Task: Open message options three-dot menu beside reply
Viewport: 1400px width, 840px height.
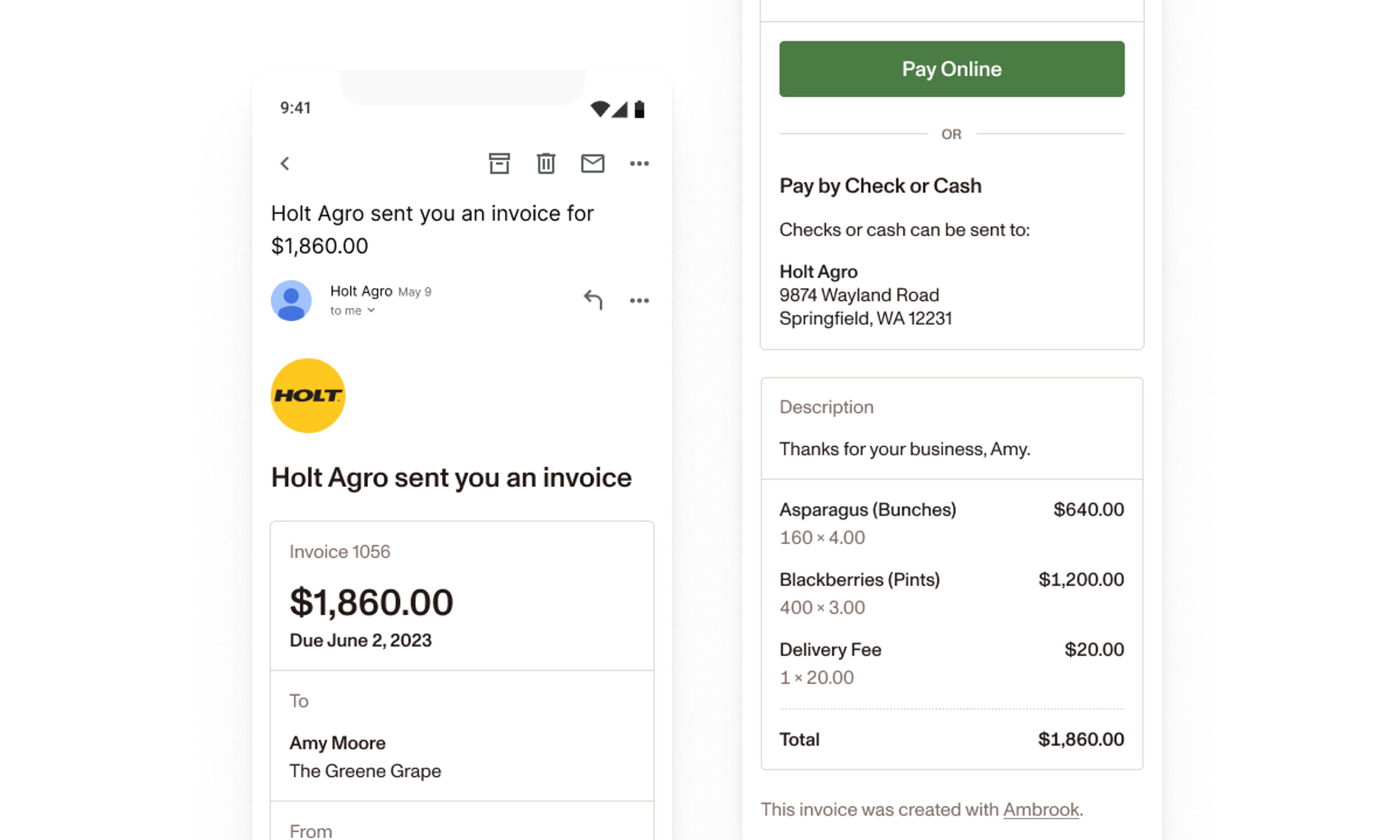Action: (x=639, y=300)
